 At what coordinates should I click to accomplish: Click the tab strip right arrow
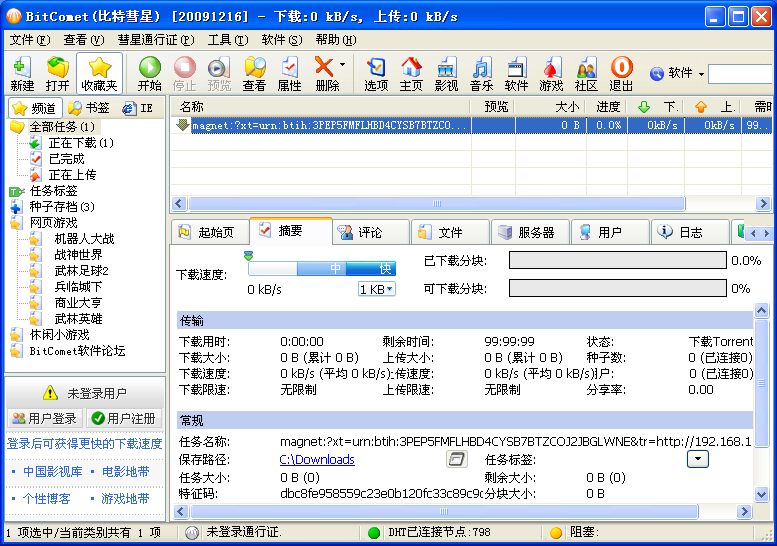tap(766, 233)
